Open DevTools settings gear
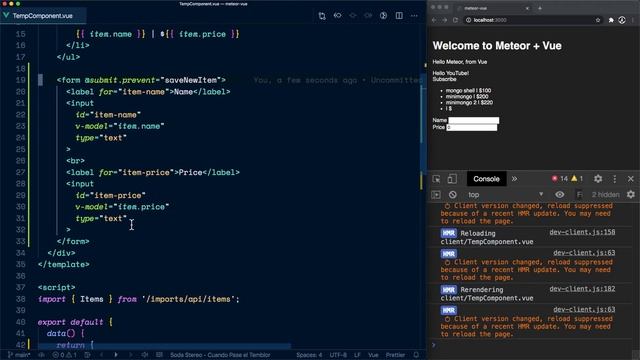Screen dimensions: 640x360 (598, 179)
